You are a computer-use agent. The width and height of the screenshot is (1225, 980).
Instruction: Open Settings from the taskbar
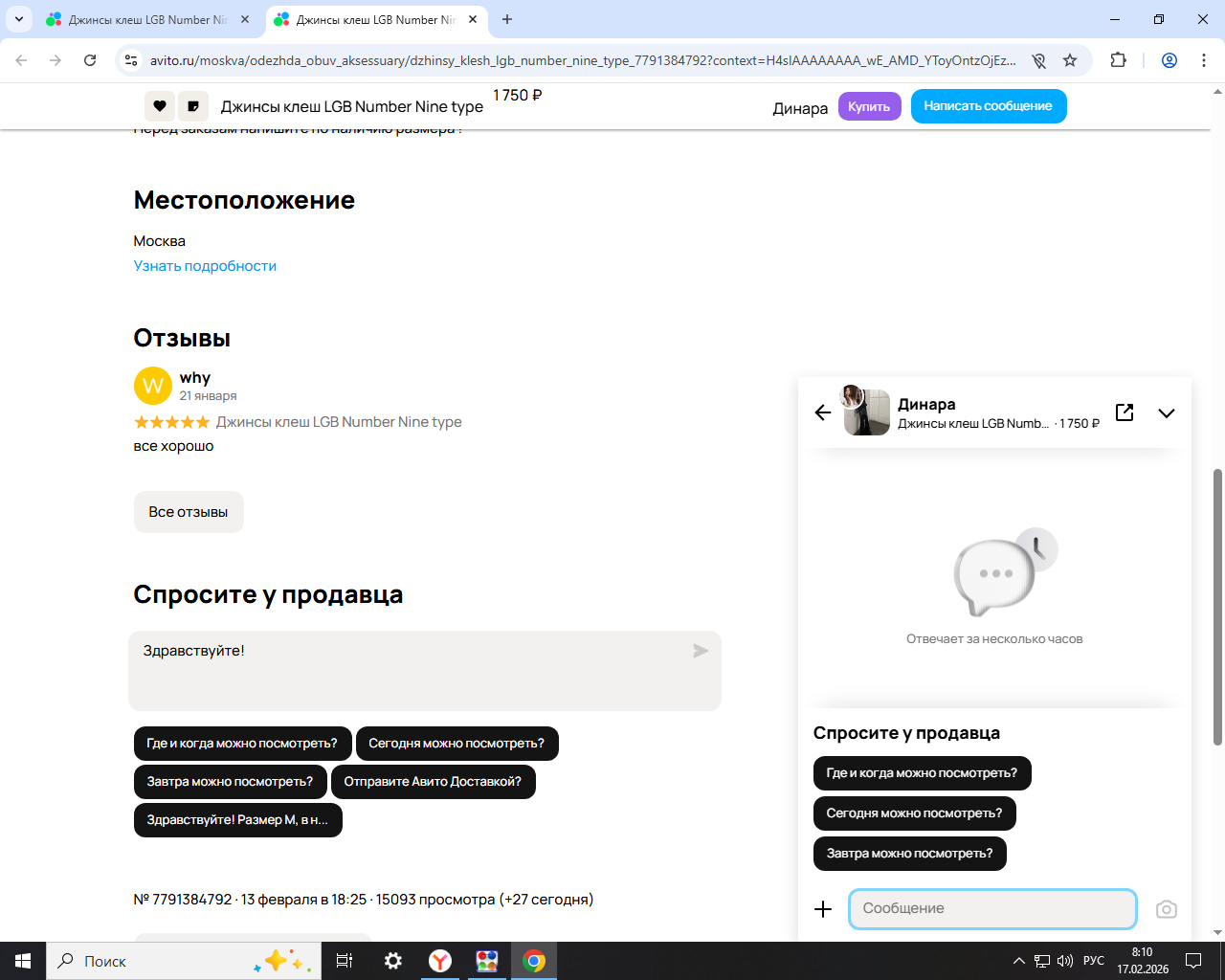[392, 961]
